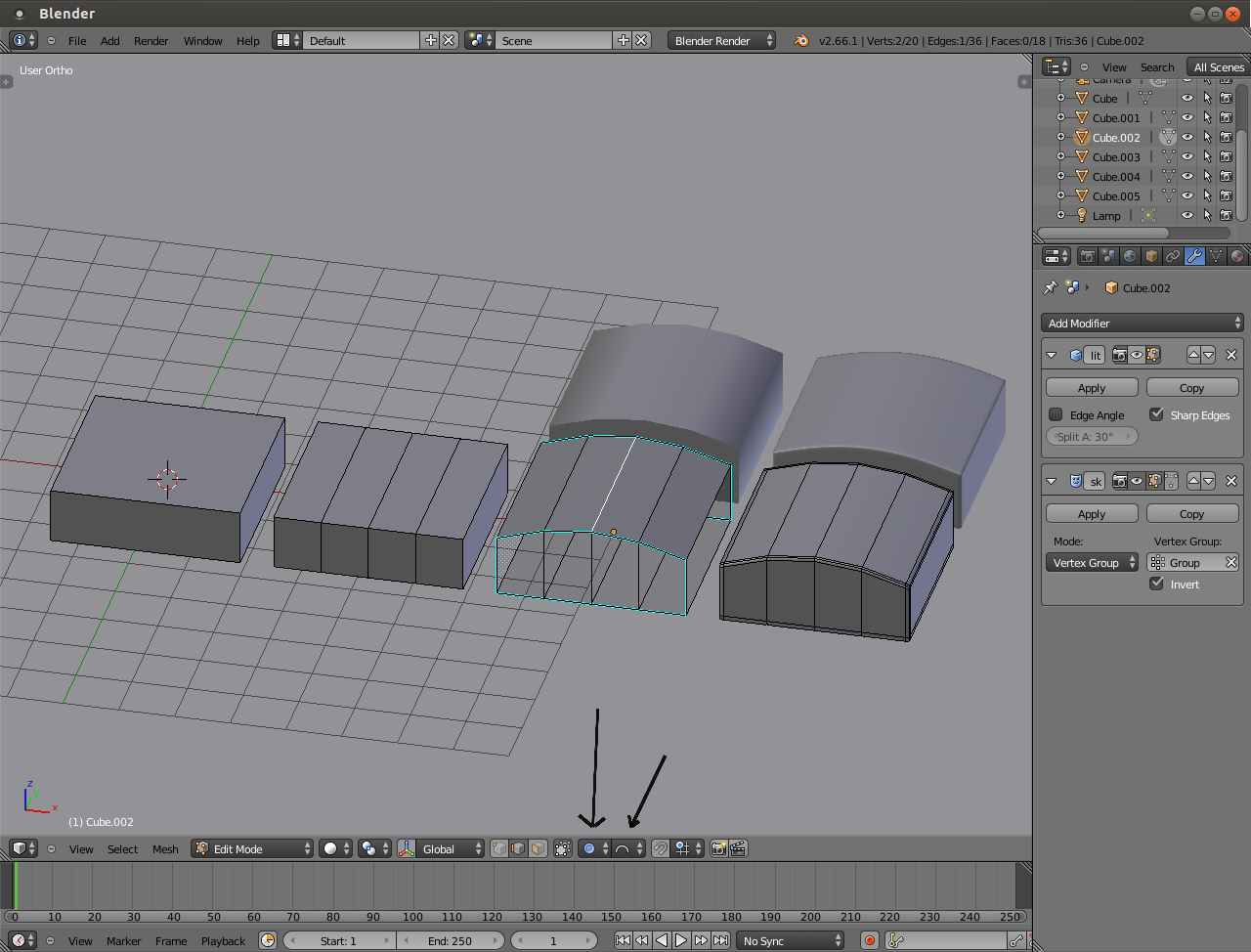Toggle automatic keyframe record button
The height and width of the screenshot is (952, 1251).
pos(870,940)
